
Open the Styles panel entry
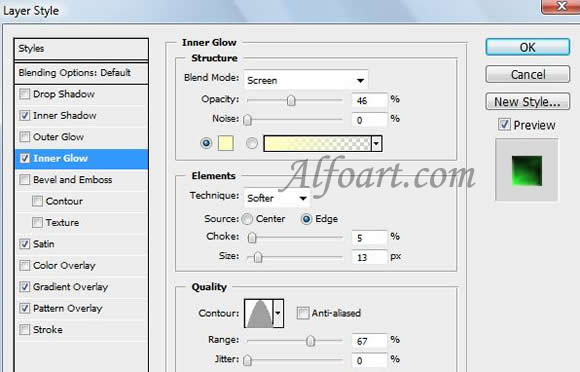click(x=81, y=49)
